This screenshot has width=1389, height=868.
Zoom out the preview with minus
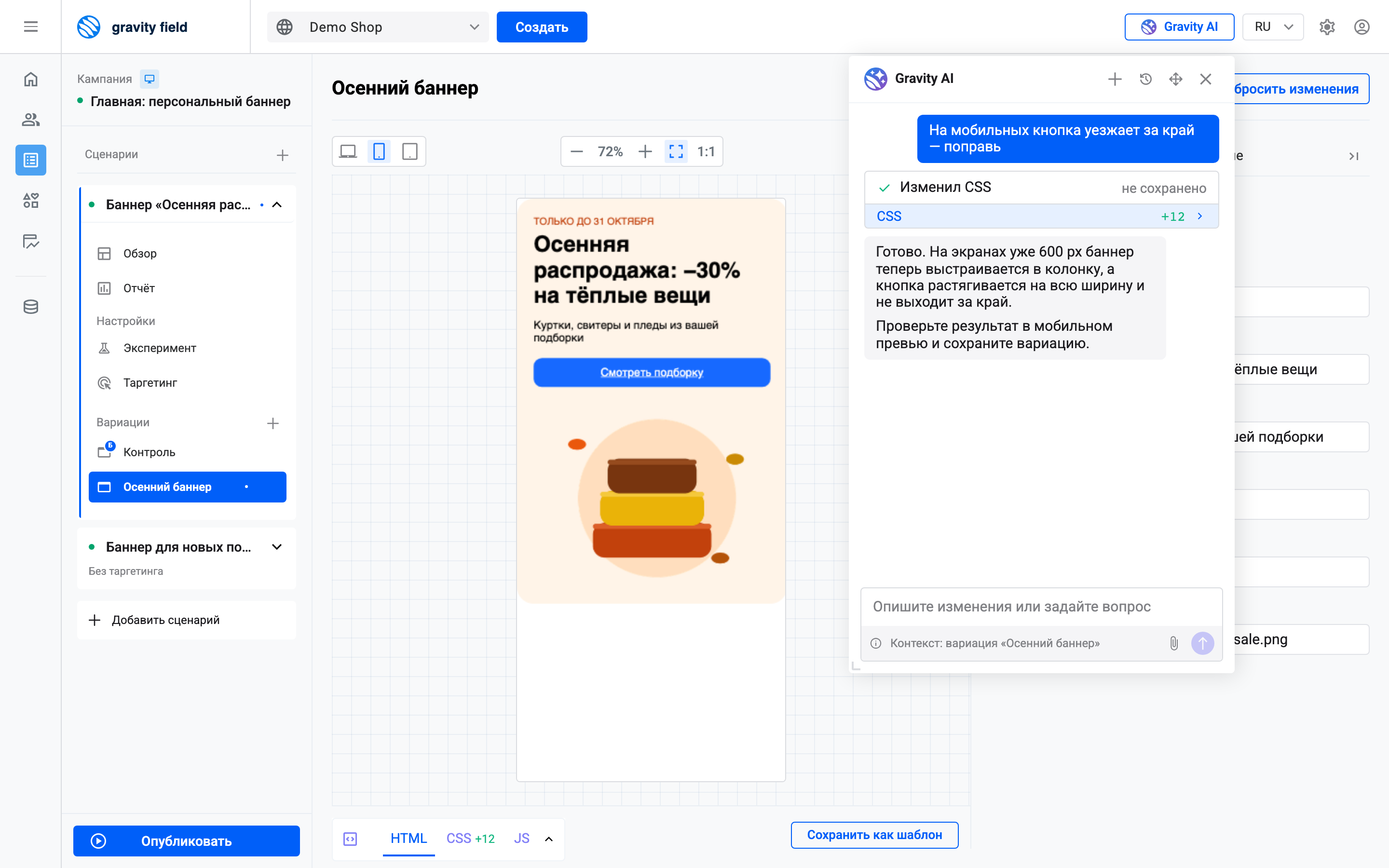pos(577,151)
